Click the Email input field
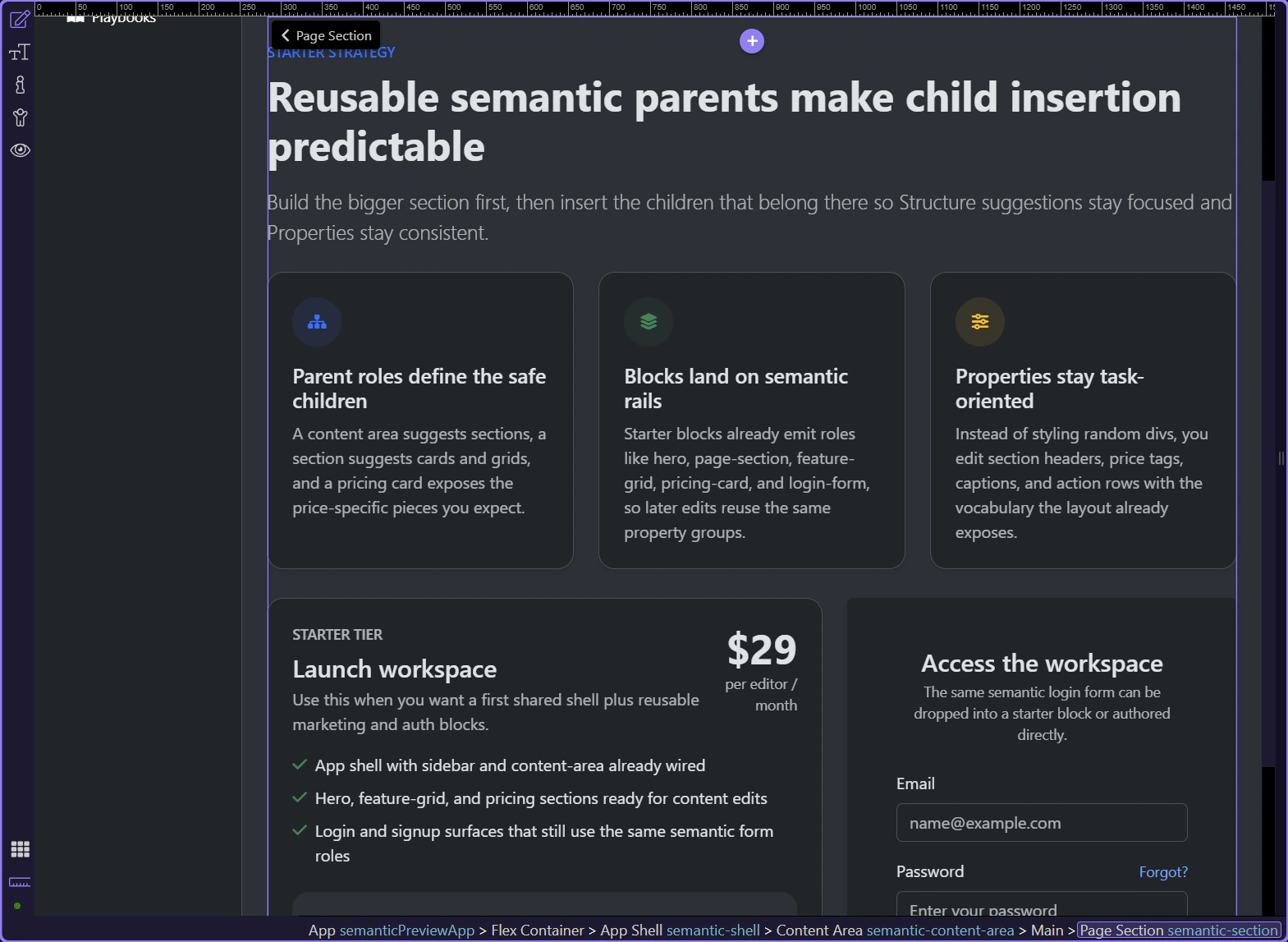Image resolution: width=1288 pixels, height=942 pixels. (1042, 823)
